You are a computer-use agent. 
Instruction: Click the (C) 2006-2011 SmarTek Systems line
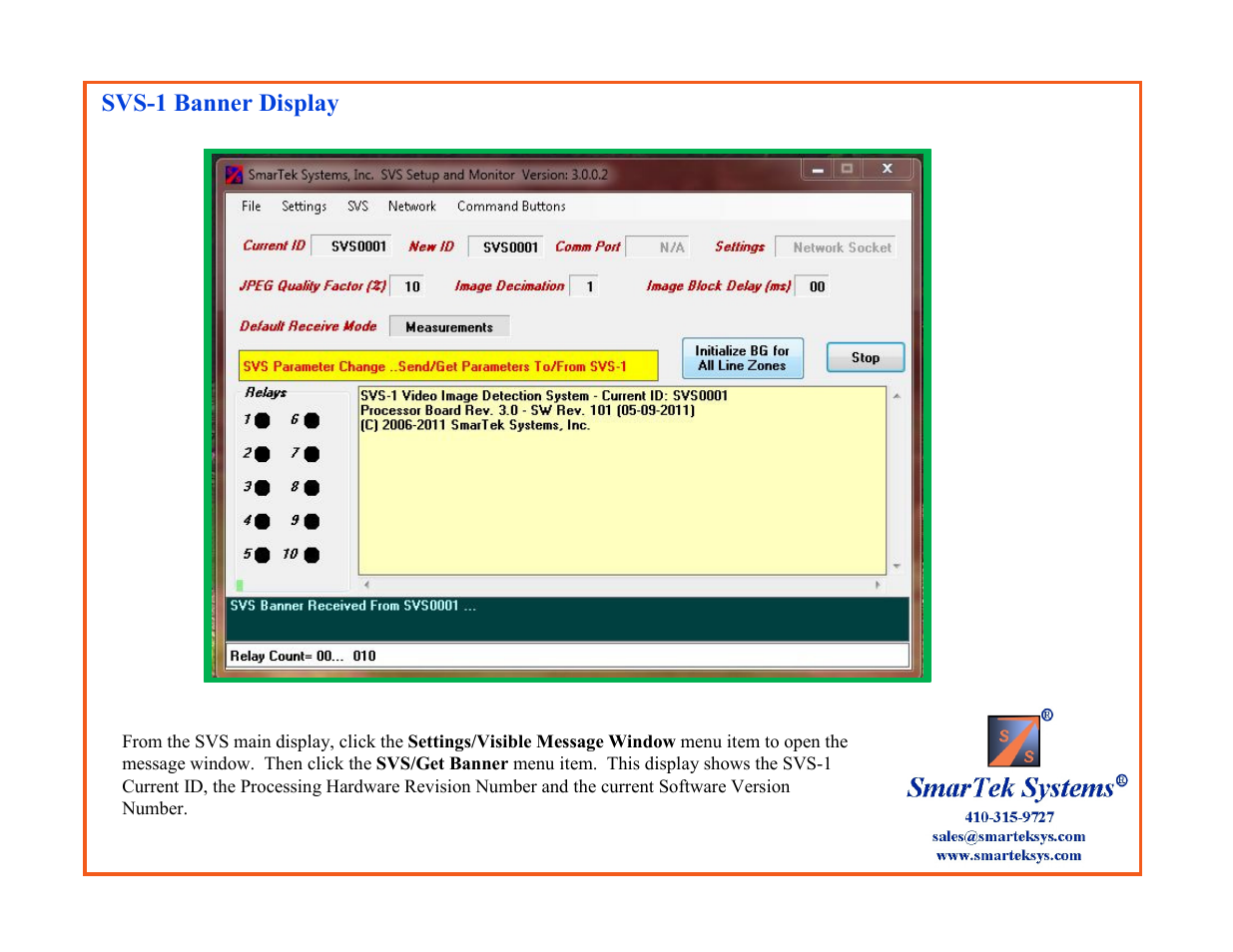tap(475, 425)
